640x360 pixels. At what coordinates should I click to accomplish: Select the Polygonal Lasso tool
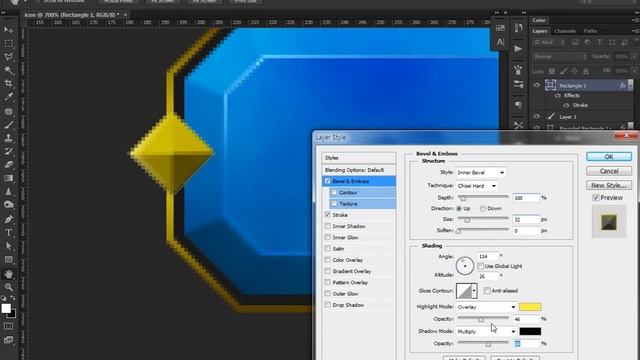tap(8, 57)
